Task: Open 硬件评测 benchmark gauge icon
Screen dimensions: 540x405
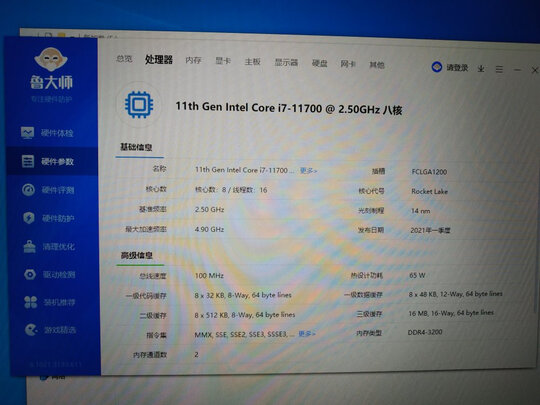Action: click(x=29, y=190)
